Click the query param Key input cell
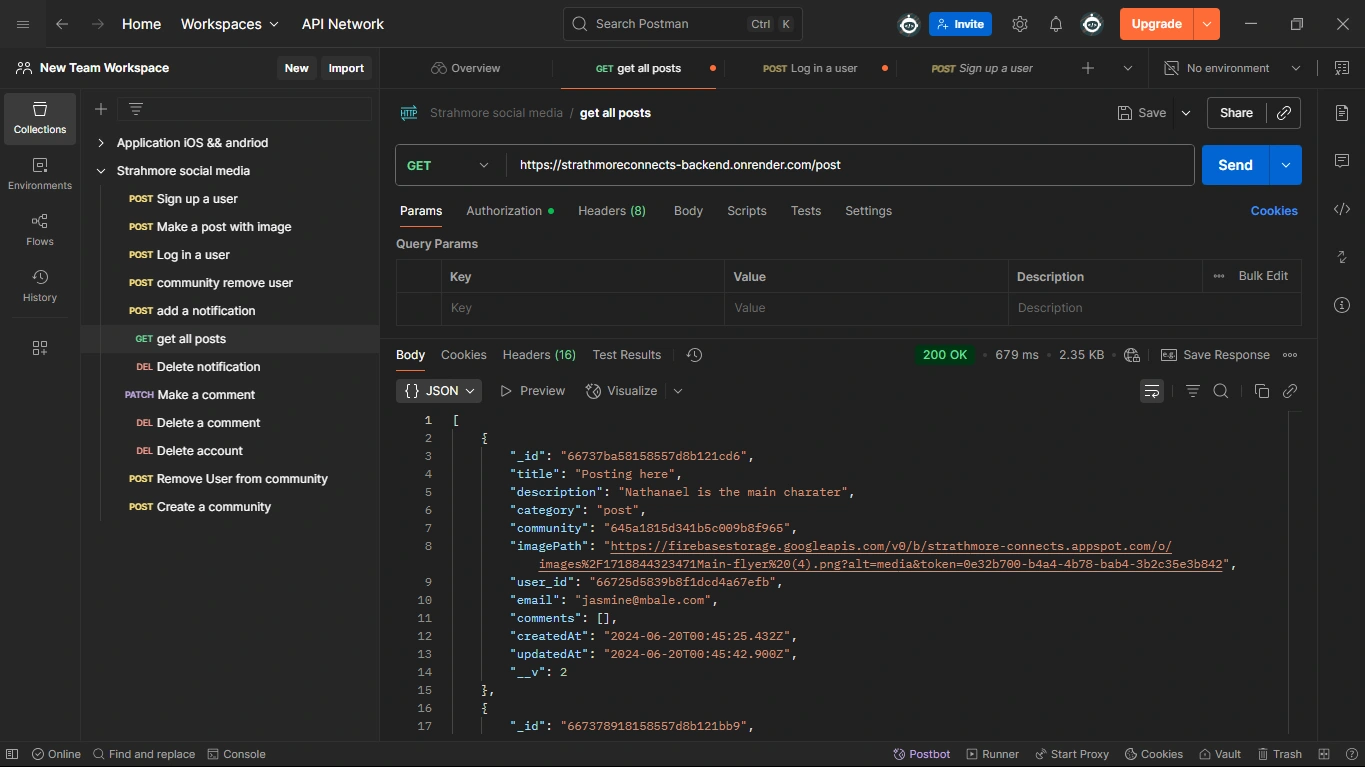The height and width of the screenshot is (767, 1365). click(582, 308)
